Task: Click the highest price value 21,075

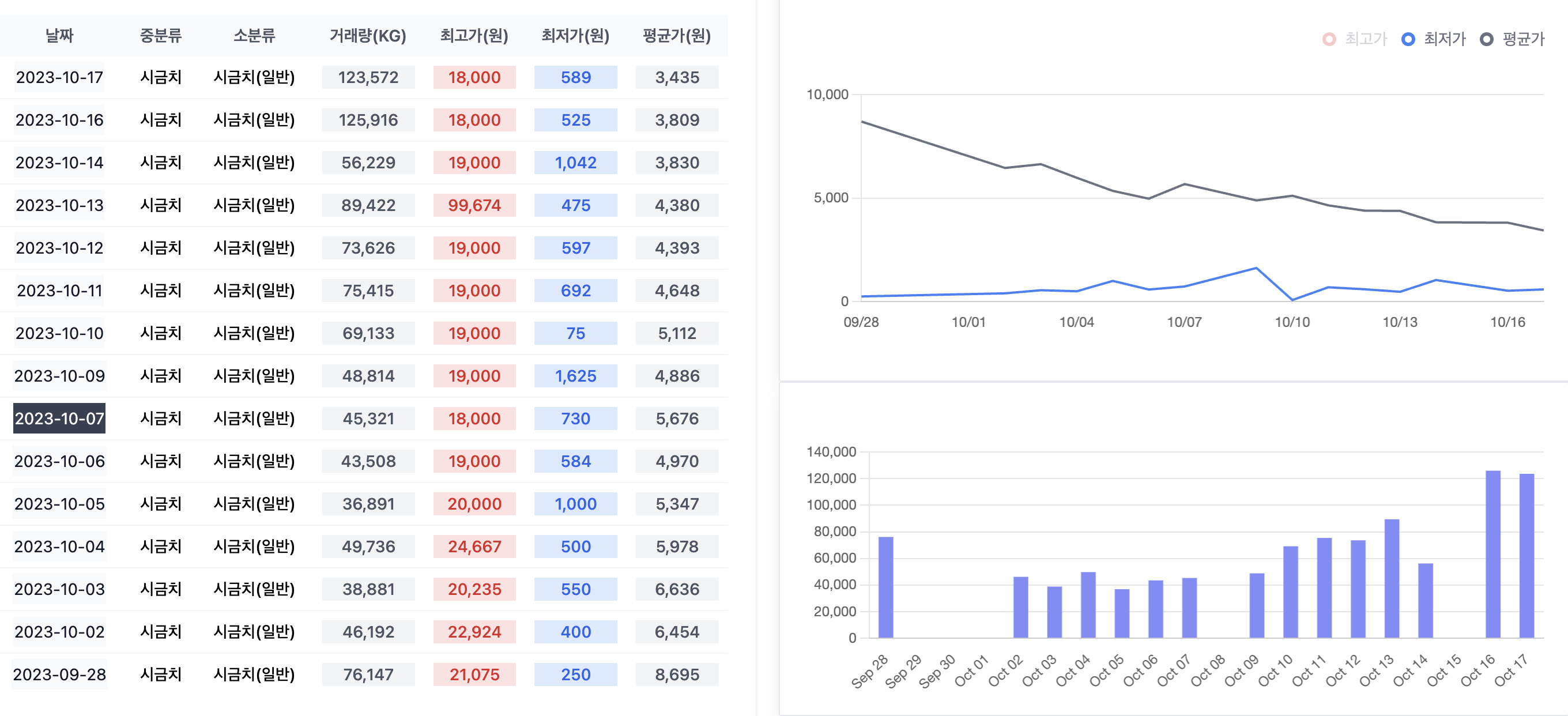Action: pos(474,674)
